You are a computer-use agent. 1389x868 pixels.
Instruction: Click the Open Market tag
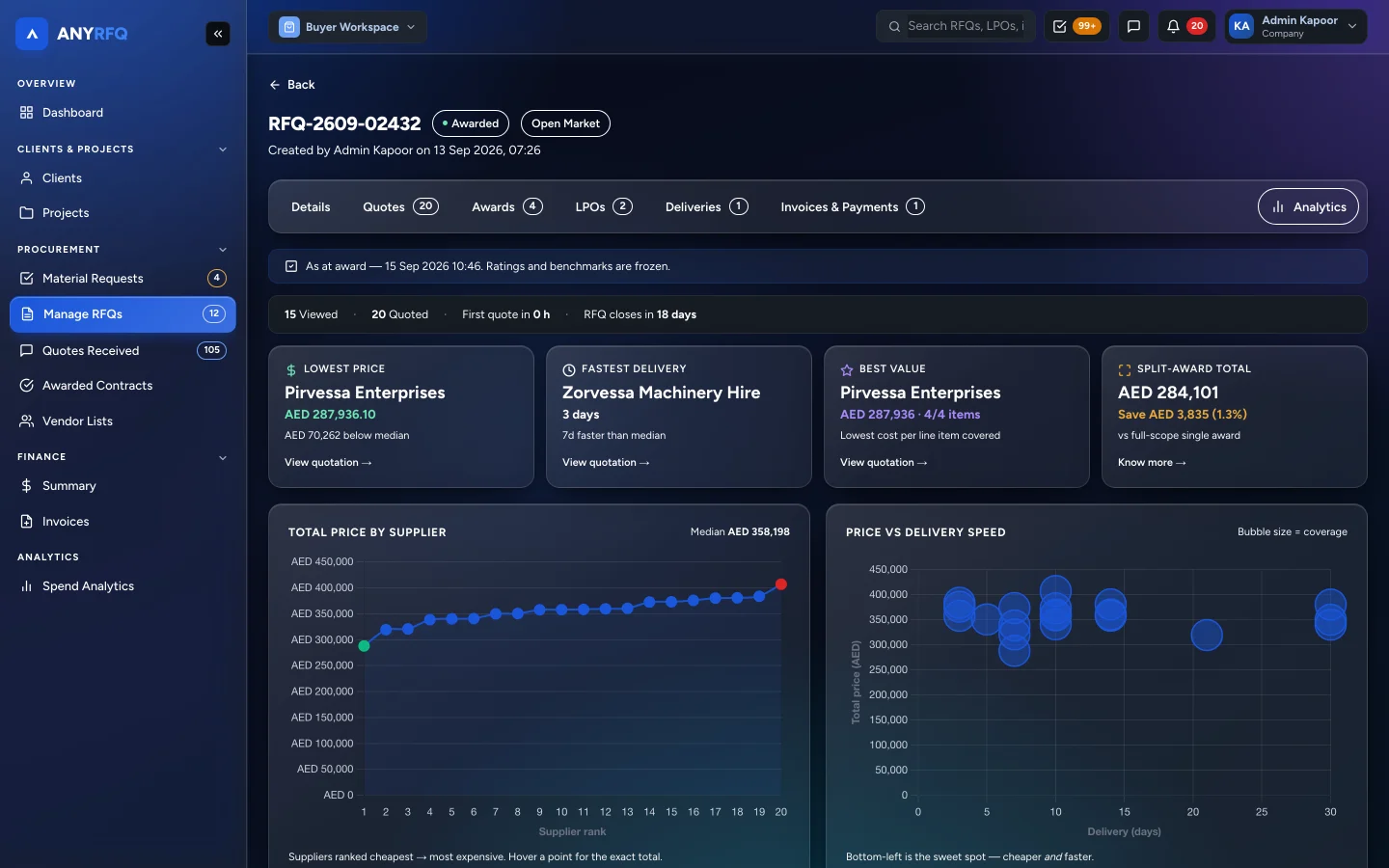(x=565, y=123)
